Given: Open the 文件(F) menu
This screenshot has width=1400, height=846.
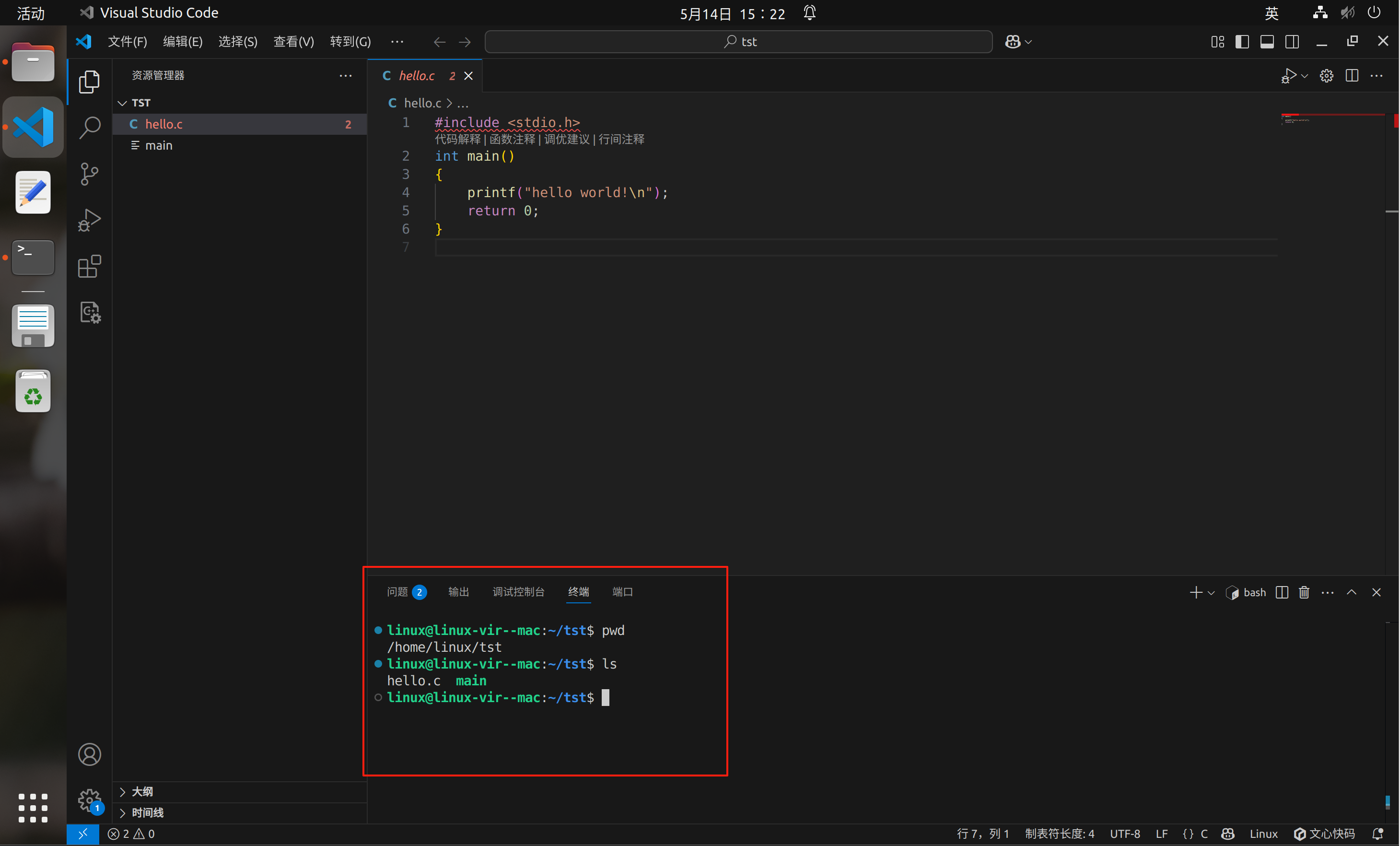Looking at the screenshot, I should click(127, 41).
